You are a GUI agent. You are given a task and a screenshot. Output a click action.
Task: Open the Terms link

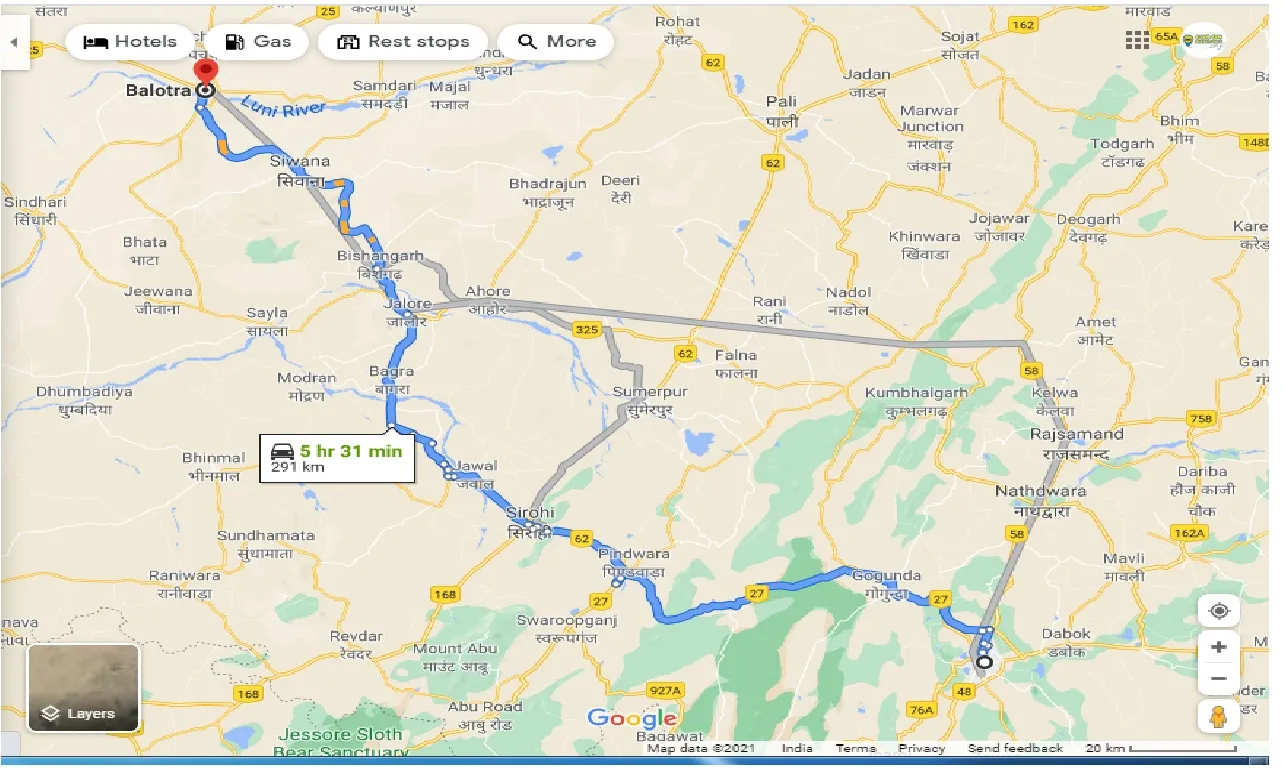coord(856,748)
